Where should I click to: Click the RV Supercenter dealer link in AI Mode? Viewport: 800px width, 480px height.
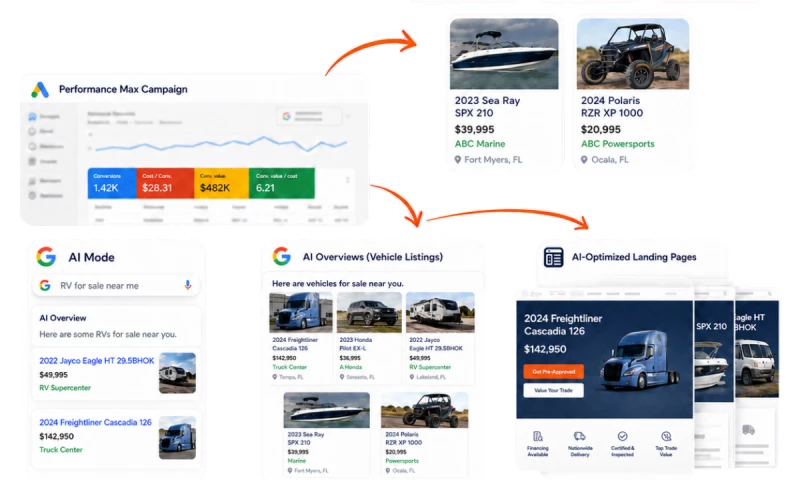[x=65, y=388]
